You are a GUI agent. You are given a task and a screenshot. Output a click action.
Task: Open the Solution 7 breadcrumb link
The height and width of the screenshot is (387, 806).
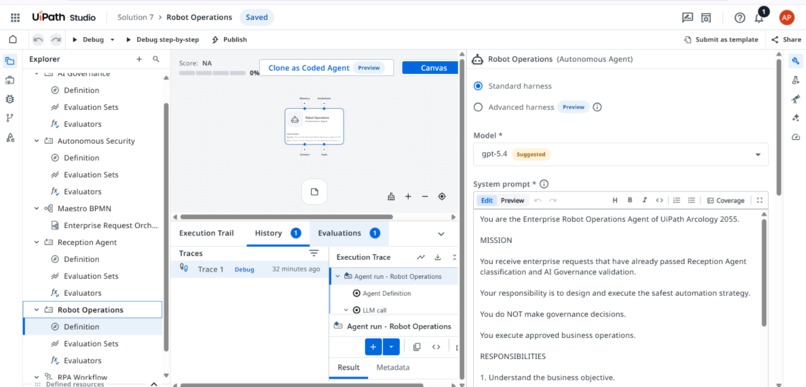pyautogui.click(x=135, y=17)
